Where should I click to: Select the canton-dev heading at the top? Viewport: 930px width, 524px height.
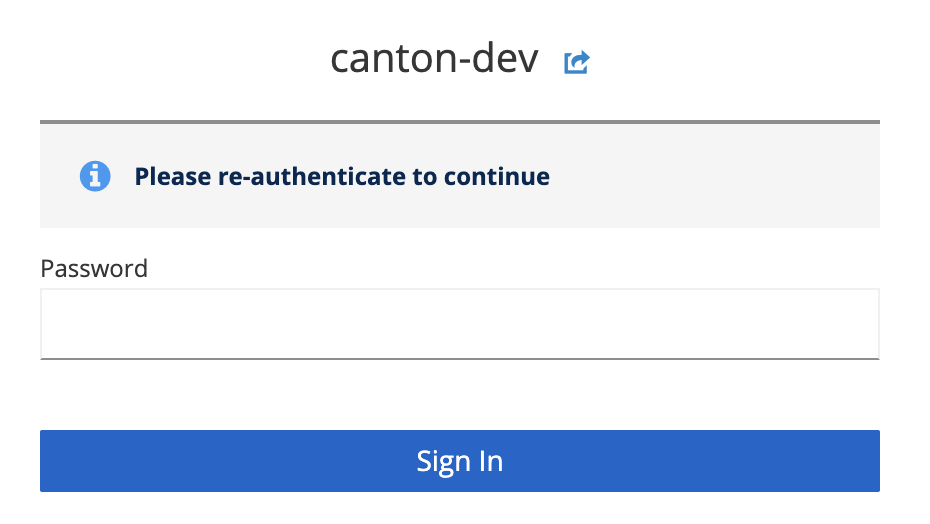pos(434,61)
